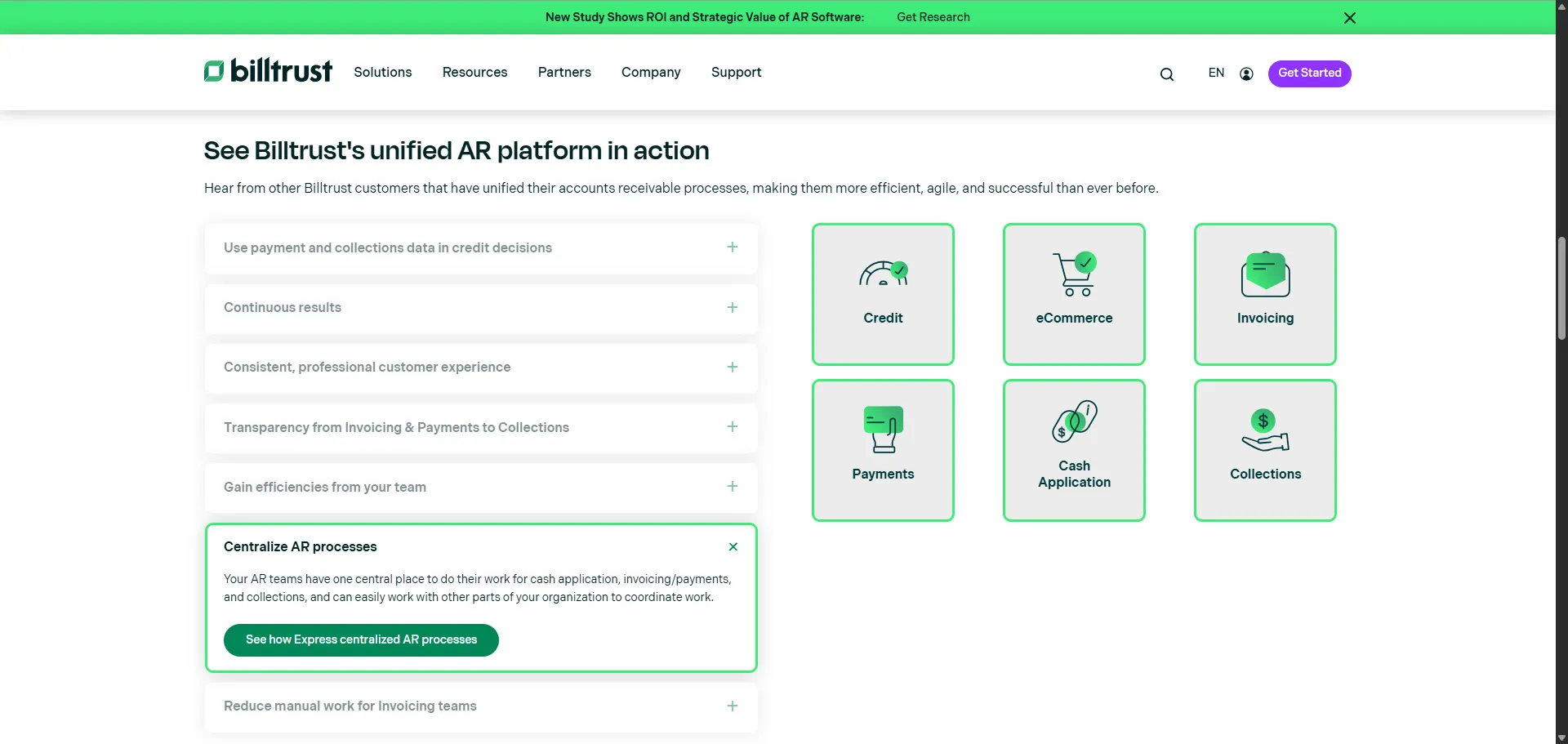Expand 'Transparency from Invoicing & Payments' plus
This screenshot has width=1568, height=744.
pyautogui.click(x=733, y=427)
